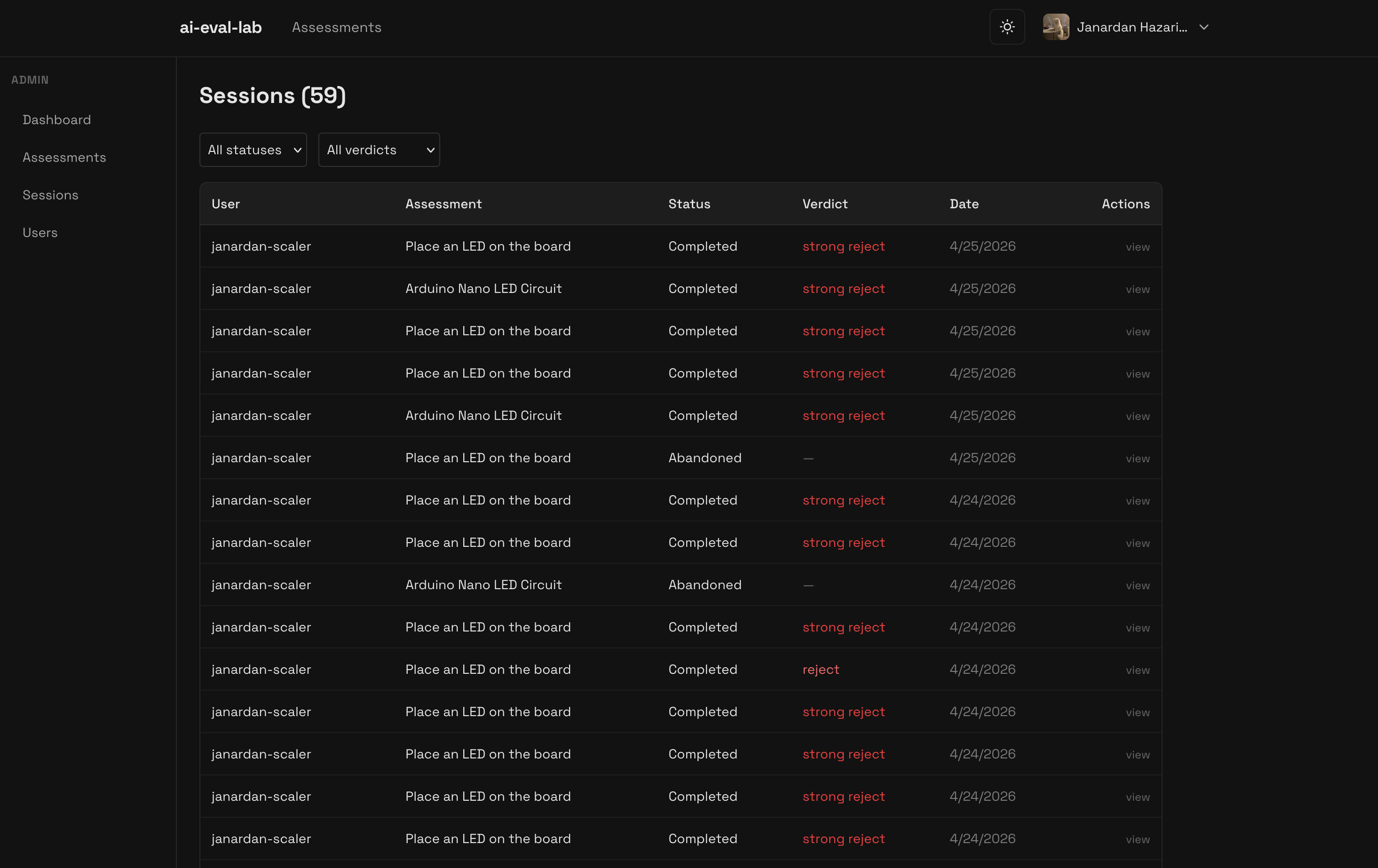Select Sessions in the sidebar
Image resolution: width=1378 pixels, height=868 pixels.
pyautogui.click(x=50, y=195)
